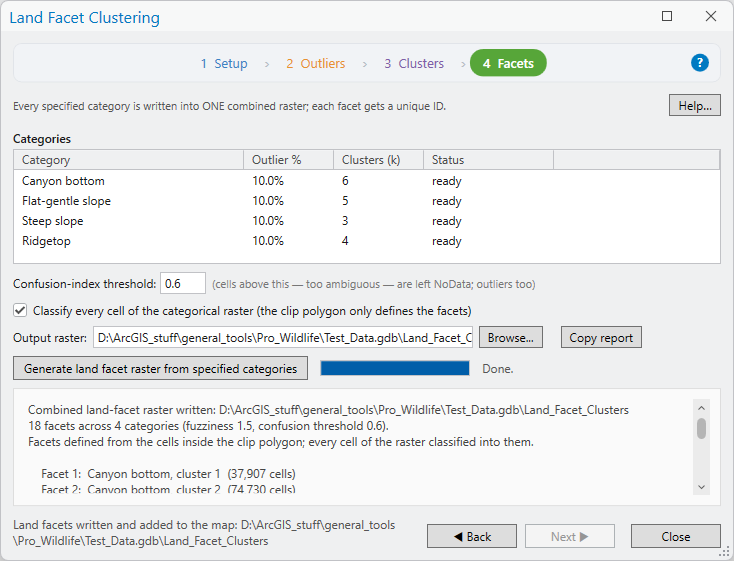Click the Done. status label
The image size is (734, 561).
pos(498,369)
